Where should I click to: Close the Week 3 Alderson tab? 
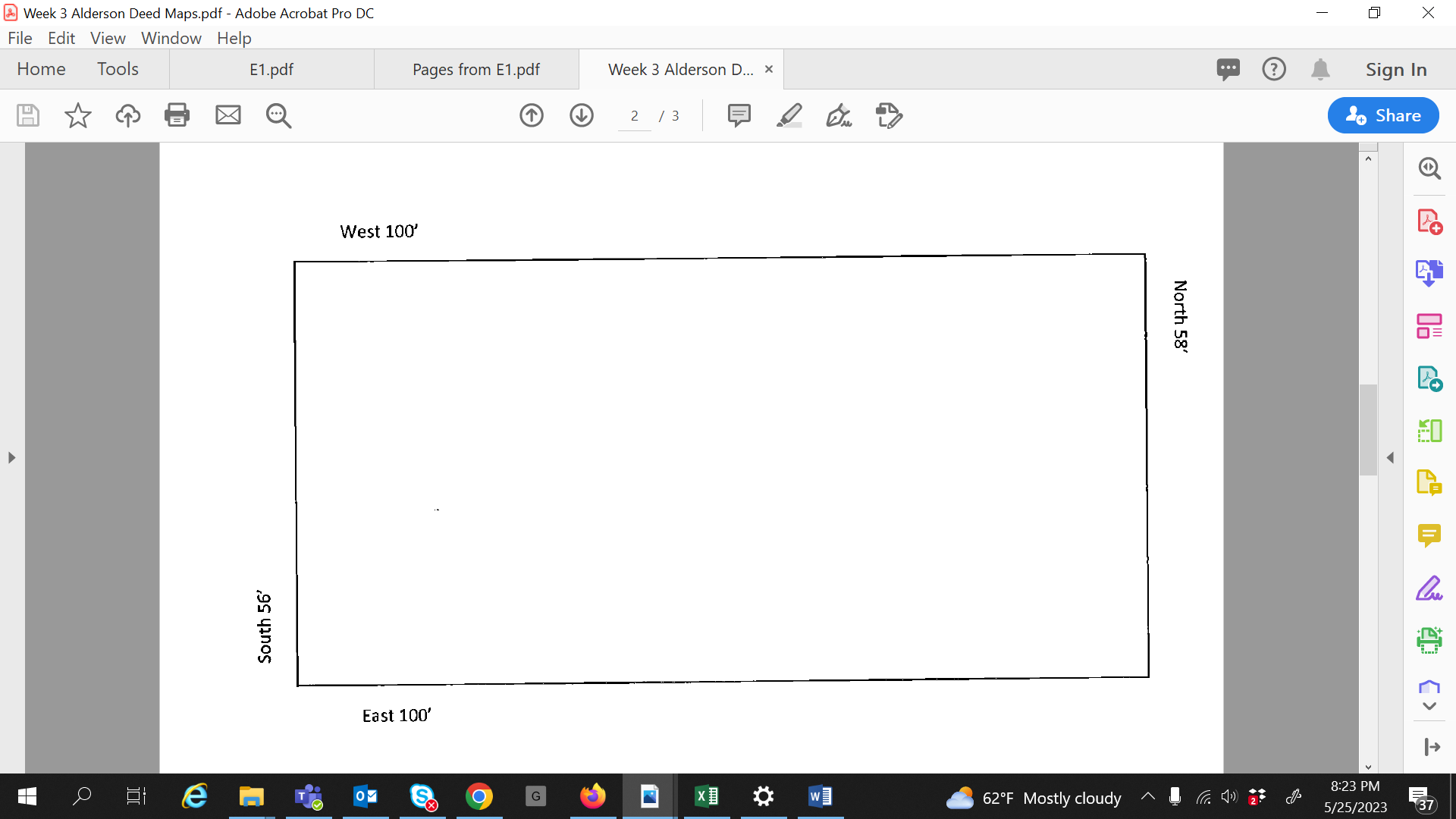(768, 69)
